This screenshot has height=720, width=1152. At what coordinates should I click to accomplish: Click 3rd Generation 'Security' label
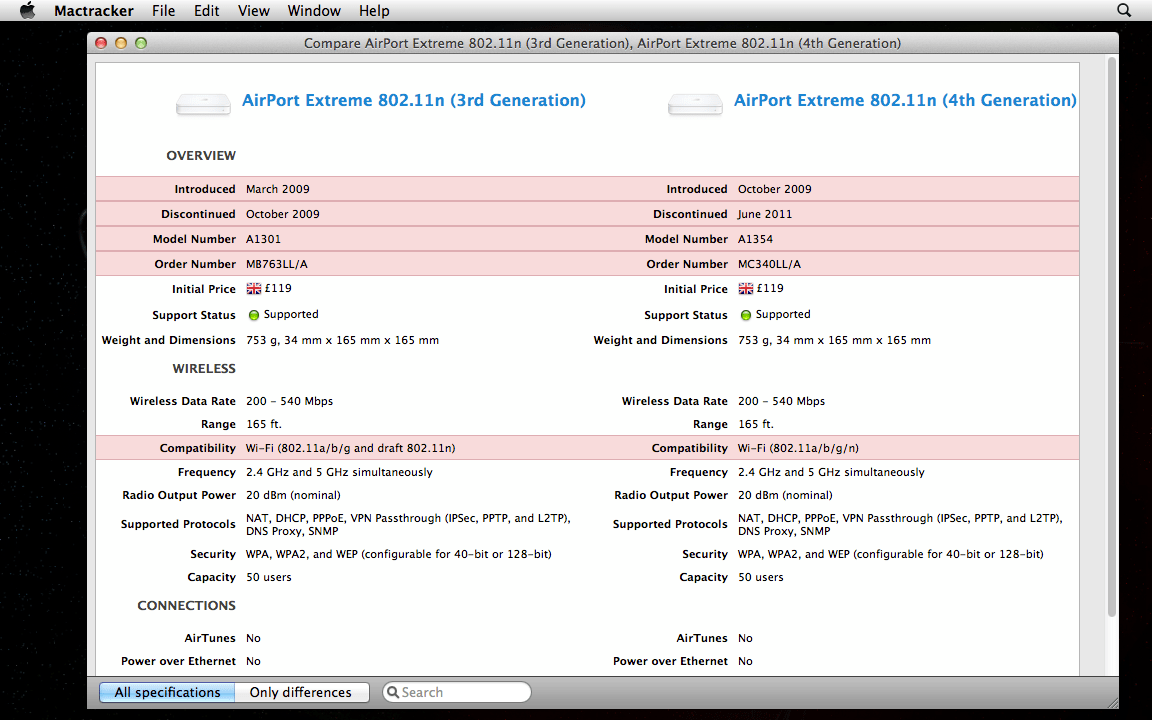(x=213, y=555)
